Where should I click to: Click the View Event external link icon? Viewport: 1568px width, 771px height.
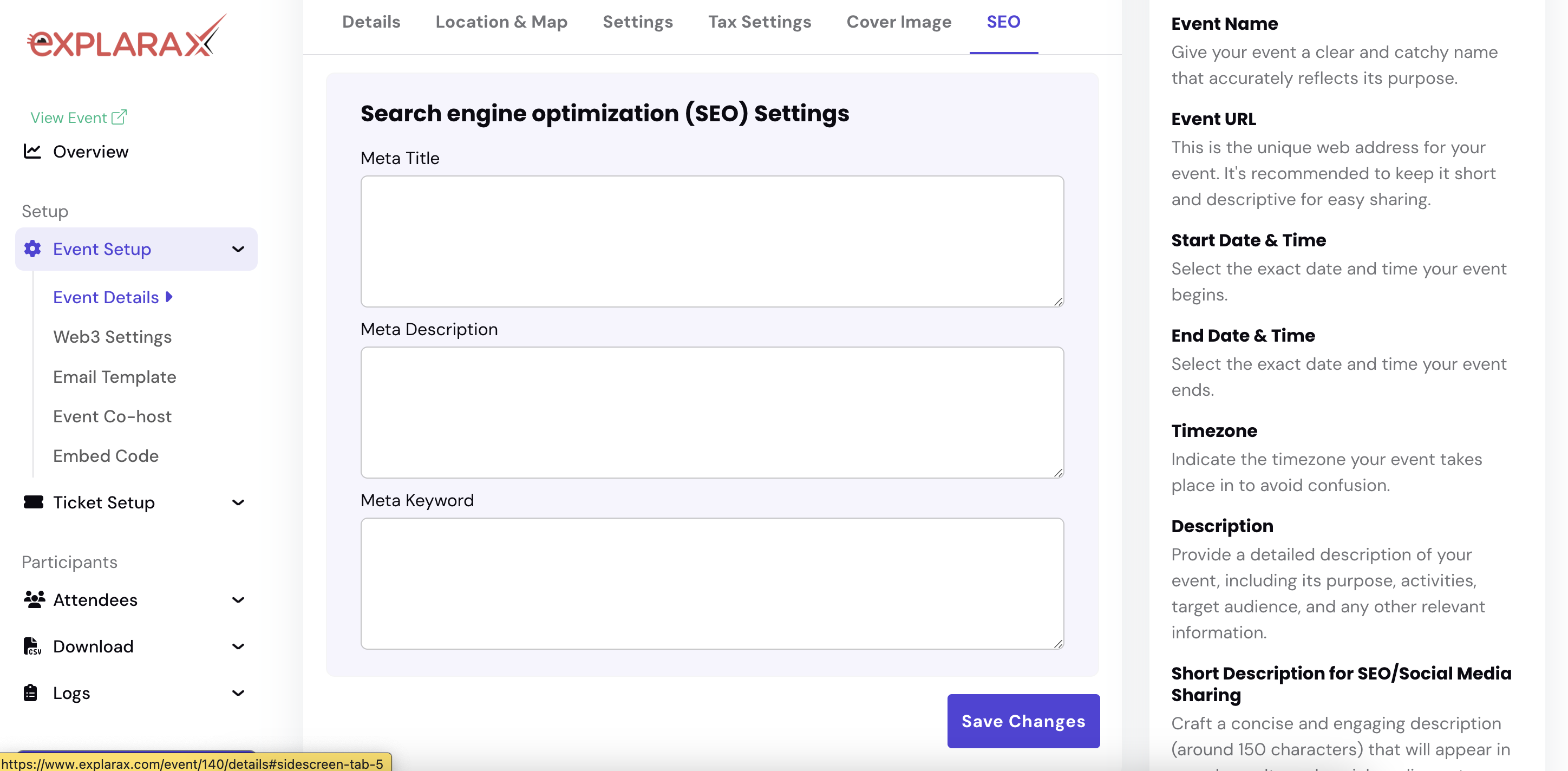(119, 117)
